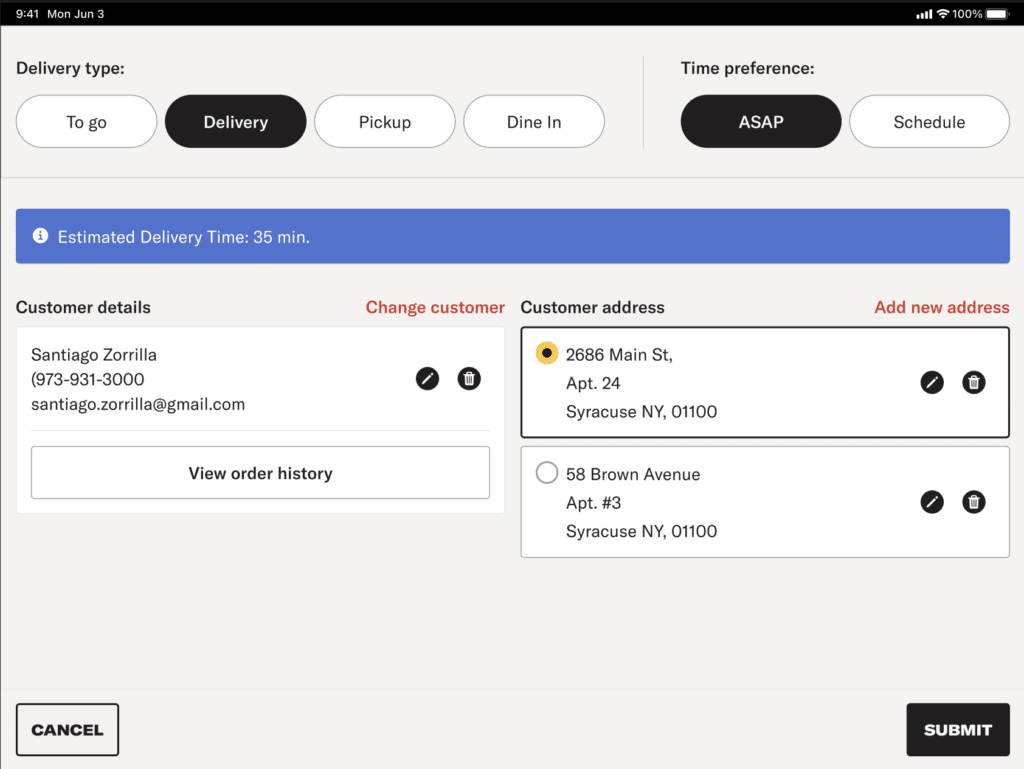Switch delivery type to Dine In
This screenshot has height=769, width=1024.
534,121
